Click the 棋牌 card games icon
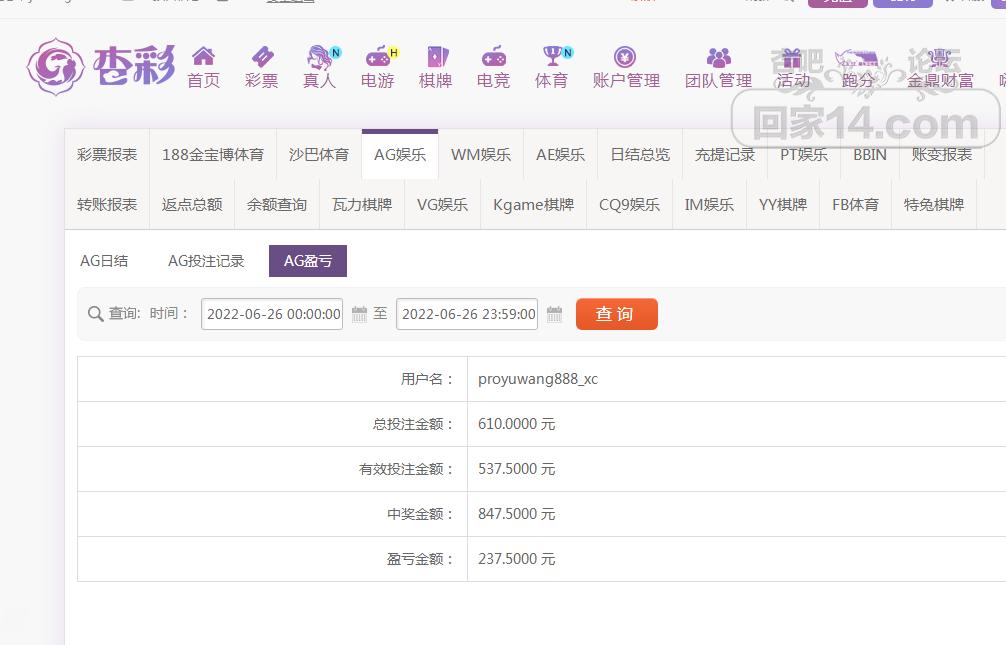This screenshot has height=645, width=1006. point(436,56)
